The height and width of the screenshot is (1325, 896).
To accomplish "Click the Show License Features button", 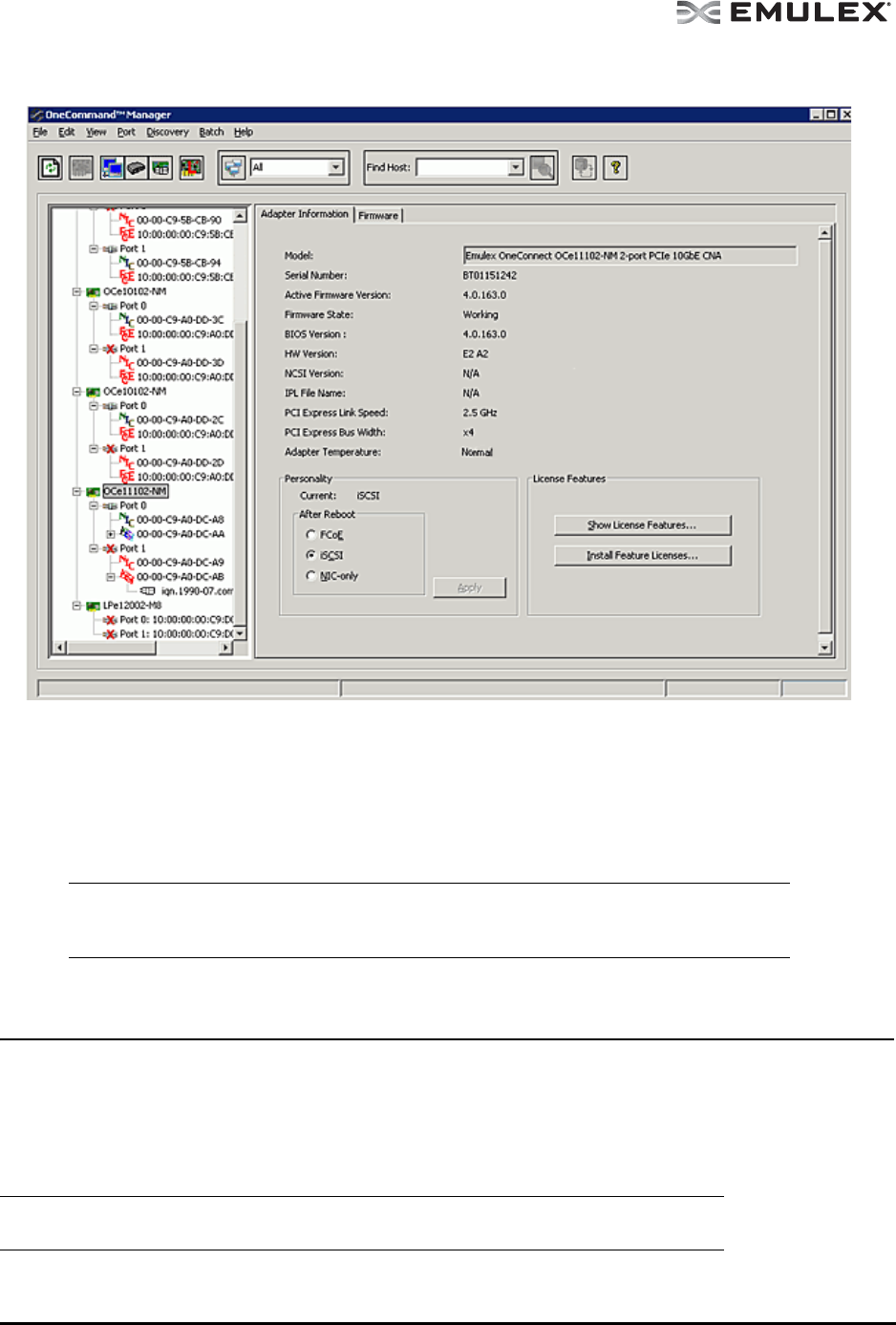I will [x=642, y=525].
